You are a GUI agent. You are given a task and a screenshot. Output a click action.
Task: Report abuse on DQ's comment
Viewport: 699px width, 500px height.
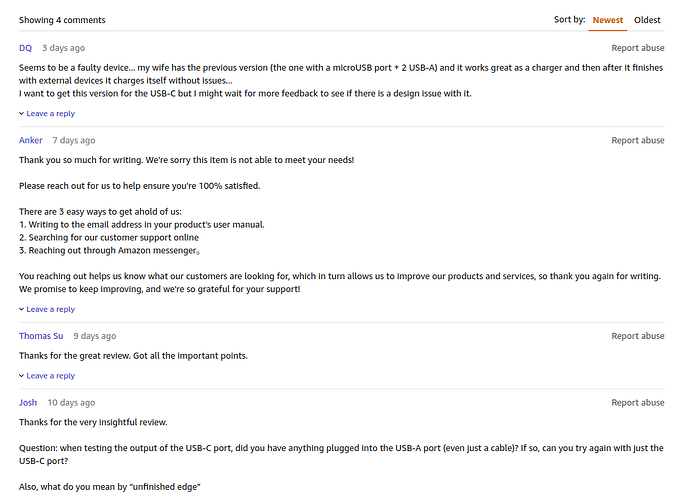tap(637, 48)
